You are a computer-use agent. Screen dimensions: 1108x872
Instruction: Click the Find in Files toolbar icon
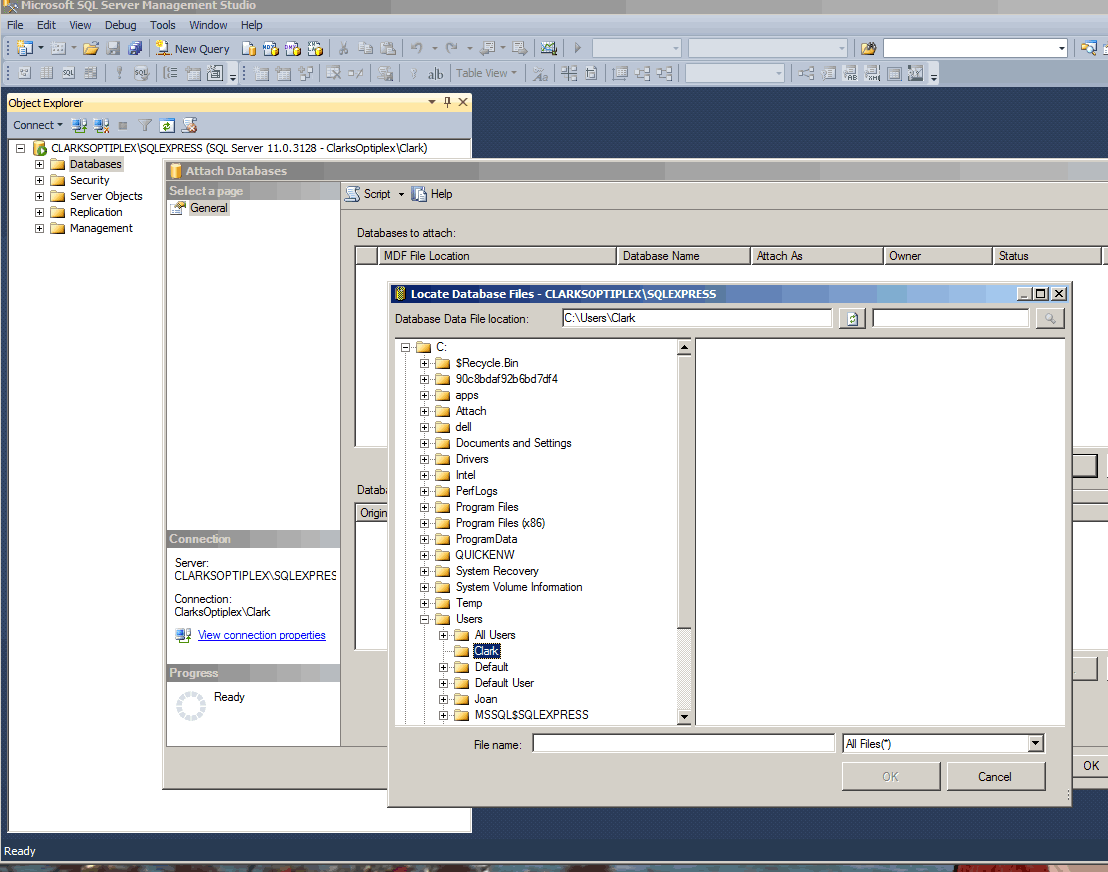coord(868,48)
